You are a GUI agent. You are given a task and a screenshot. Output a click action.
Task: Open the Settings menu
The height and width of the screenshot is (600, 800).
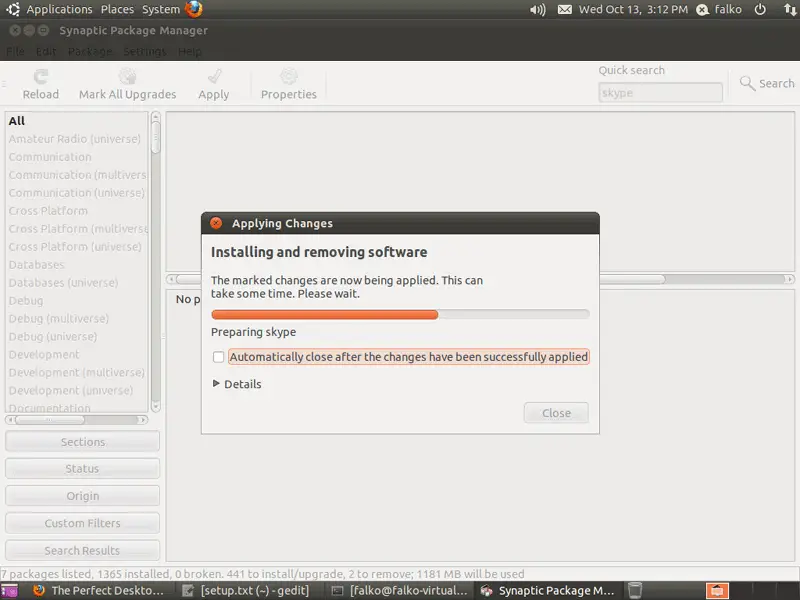tap(145, 52)
